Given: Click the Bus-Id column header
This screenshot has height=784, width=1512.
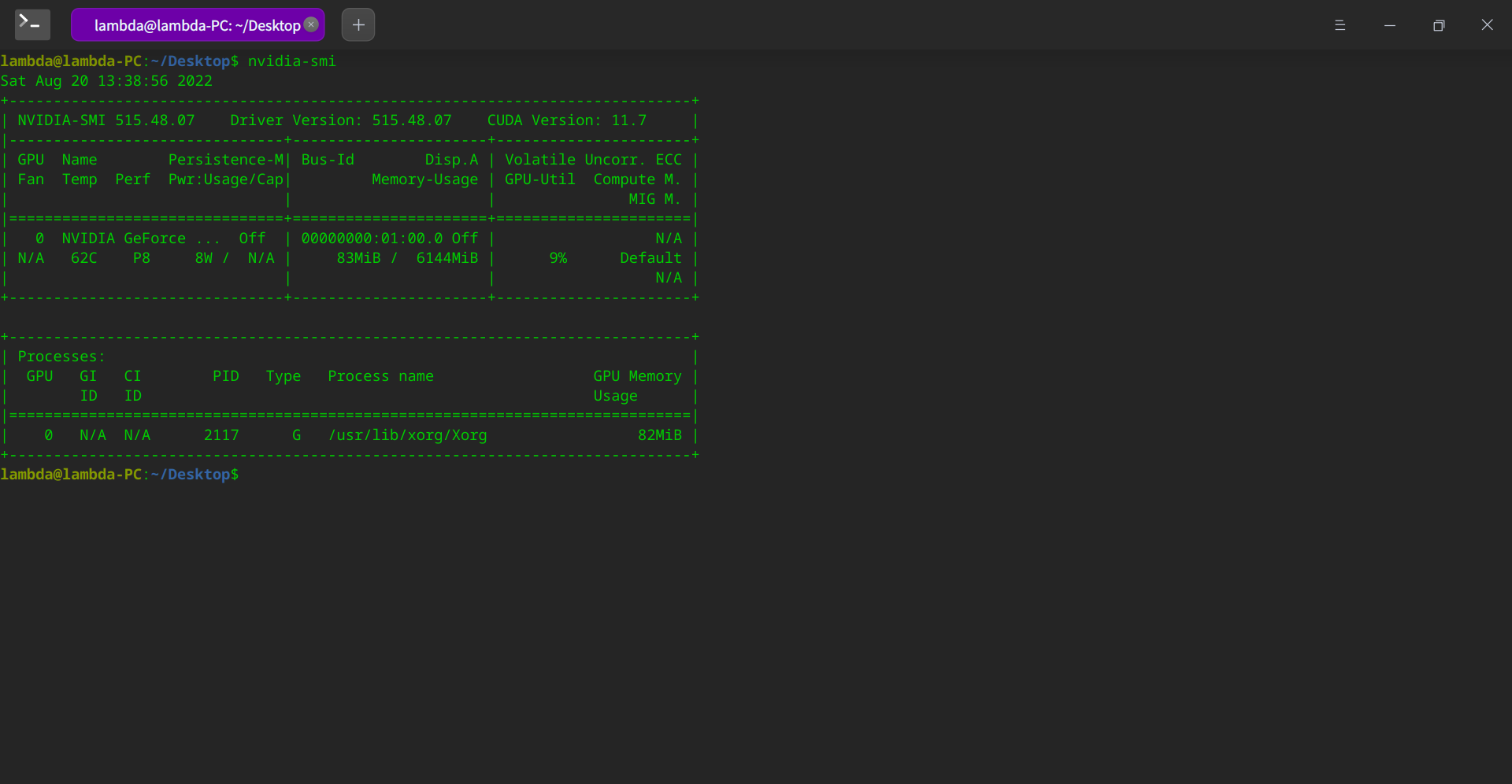Looking at the screenshot, I should 328,160.
